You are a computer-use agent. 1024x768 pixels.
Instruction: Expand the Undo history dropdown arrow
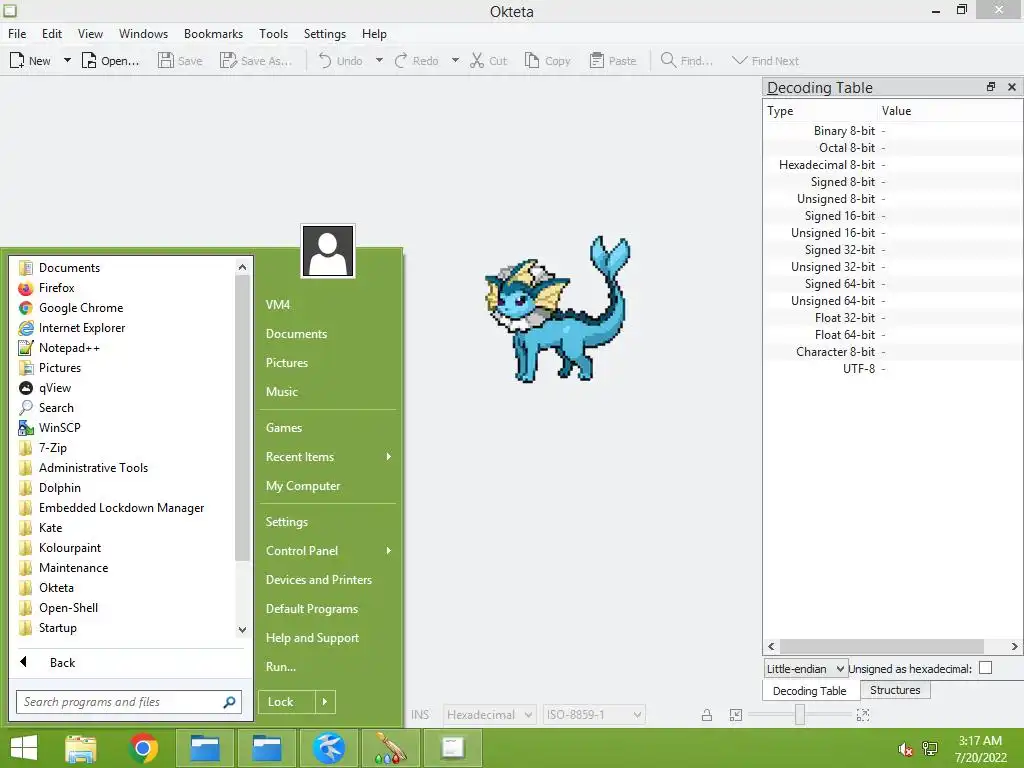click(379, 61)
